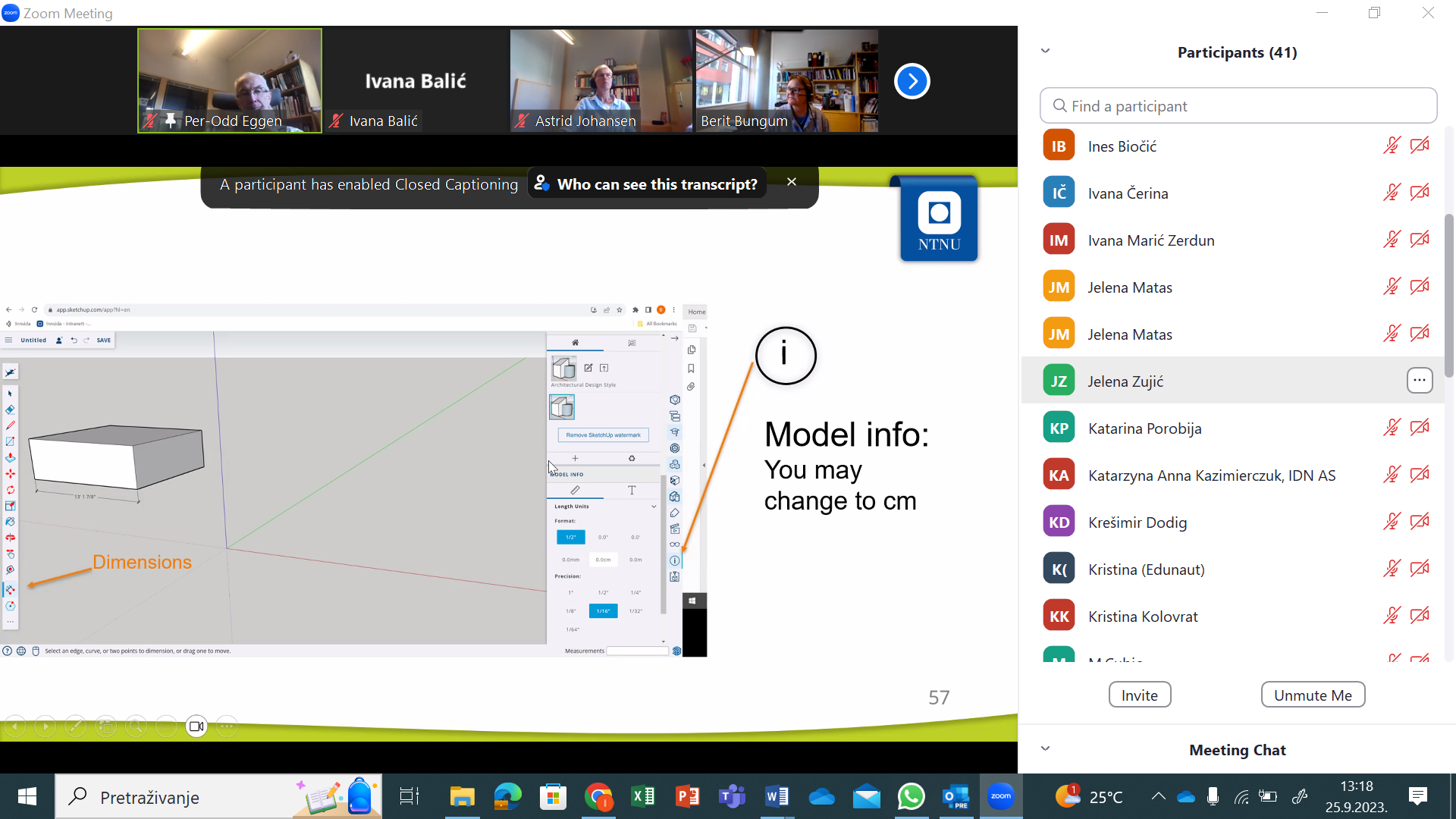
Task: Open File Explorer from the taskbar
Action: coord(462,796)
